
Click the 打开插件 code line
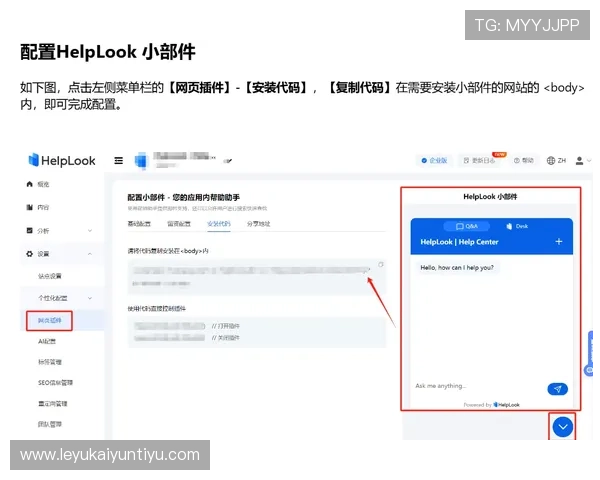click(x=187, y=326)
